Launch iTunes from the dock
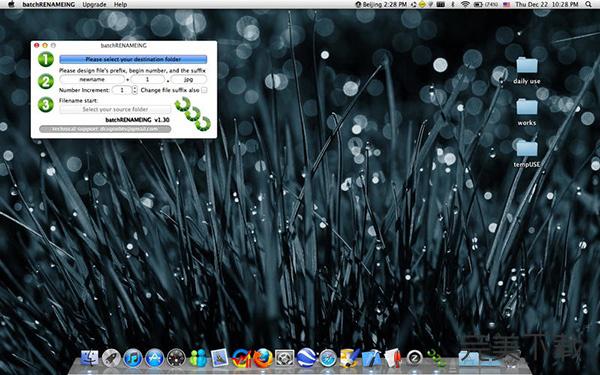This screenshot has width=600, height=375. 133,359
